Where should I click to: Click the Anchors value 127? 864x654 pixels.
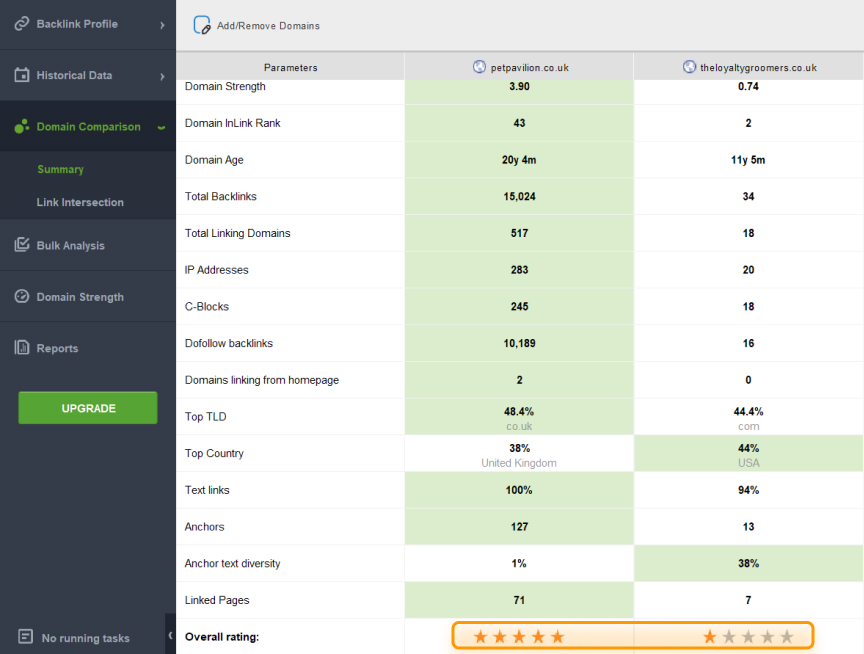click(x=519, y=527)
